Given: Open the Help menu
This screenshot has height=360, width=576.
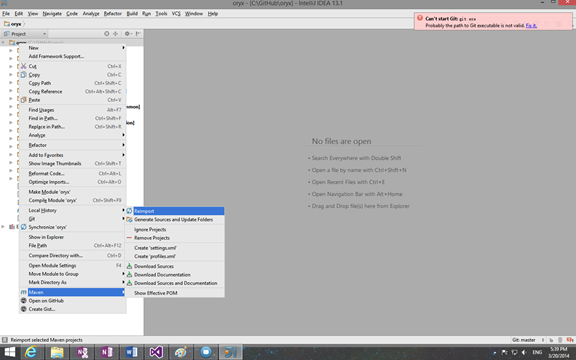Looking at the screenshot, I should [x=213, y=14].
